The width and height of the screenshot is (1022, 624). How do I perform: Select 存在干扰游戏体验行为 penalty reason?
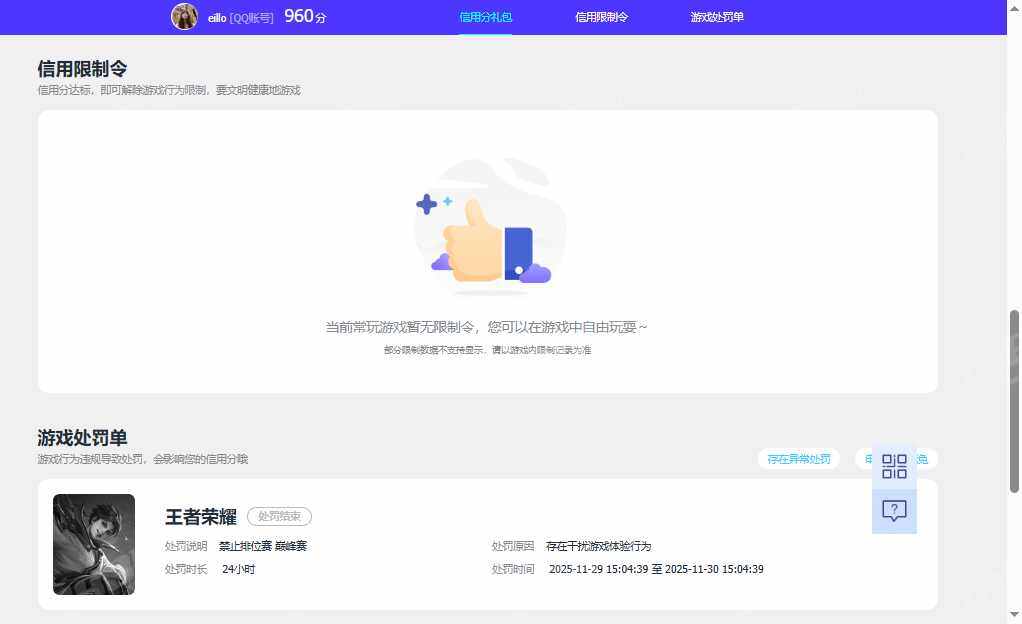[x=598, y=546]
